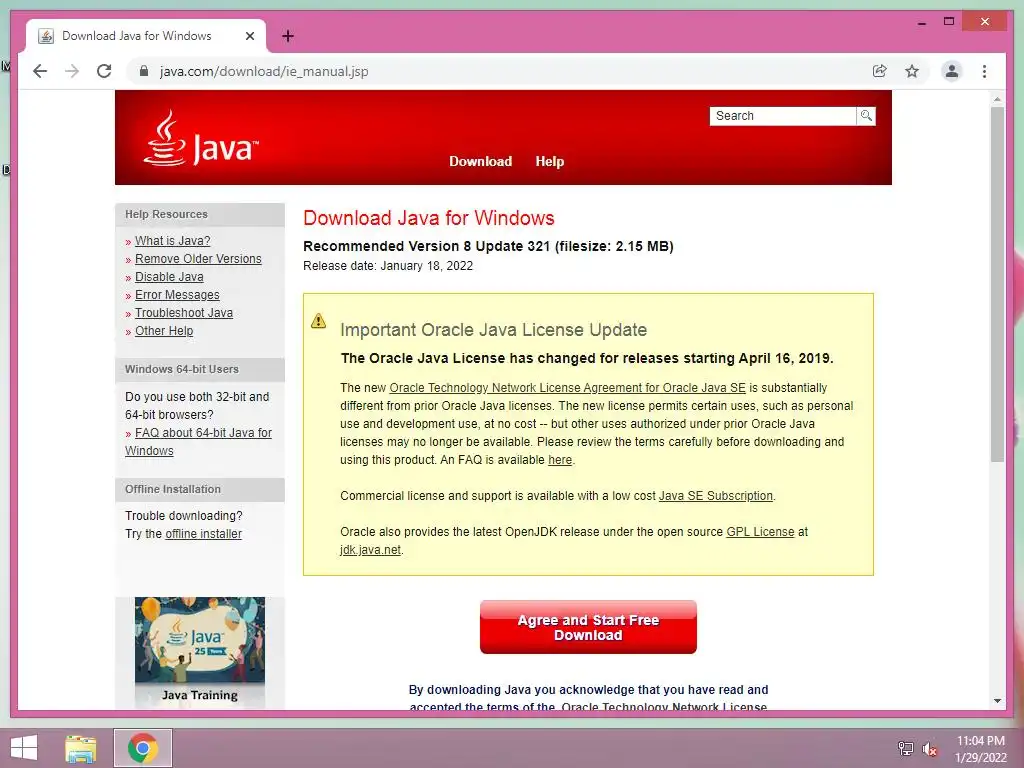Open the Windows Start button

(24, 748)
